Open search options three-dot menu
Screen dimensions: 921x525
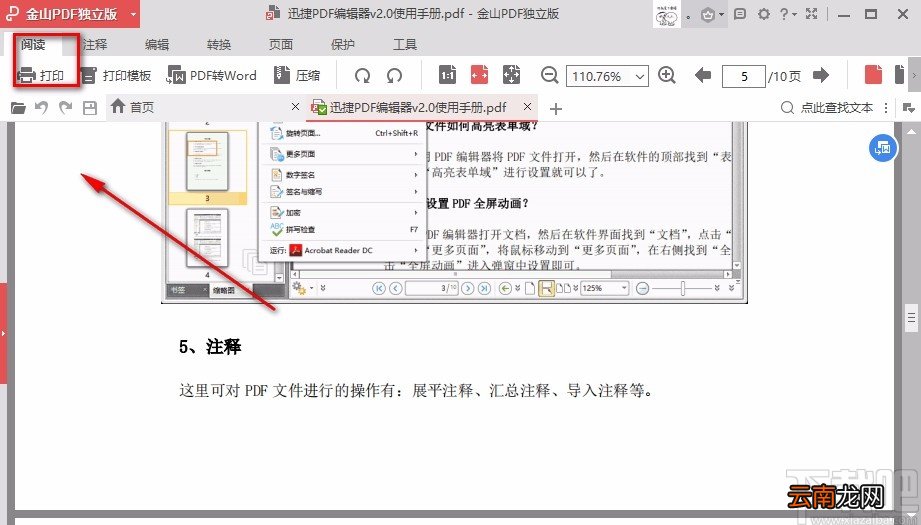886,108
